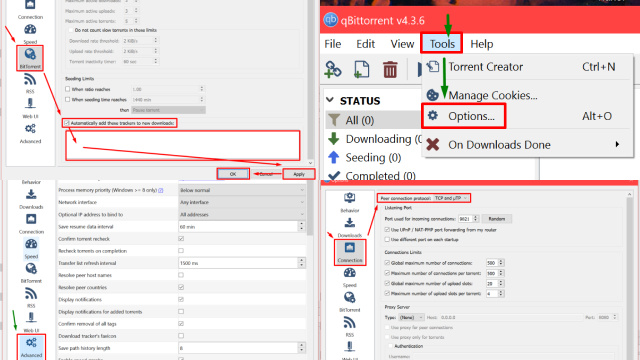640x360 pixels.
Task: Open Web UI in top-left options sidebar
Action: pyautogui.click(x=30, y=104)
